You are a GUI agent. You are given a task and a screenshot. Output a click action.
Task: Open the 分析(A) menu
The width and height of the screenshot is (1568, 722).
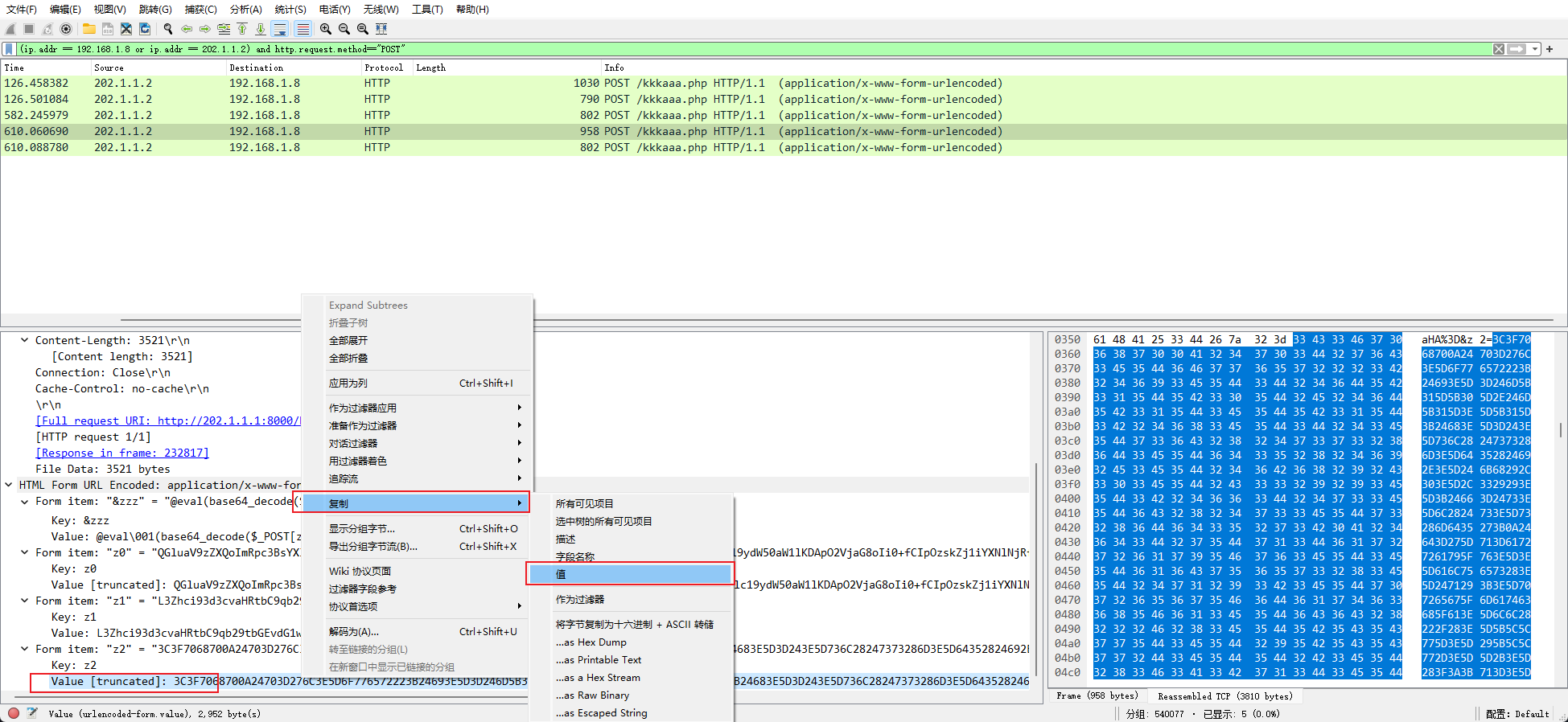click(246, 10)
